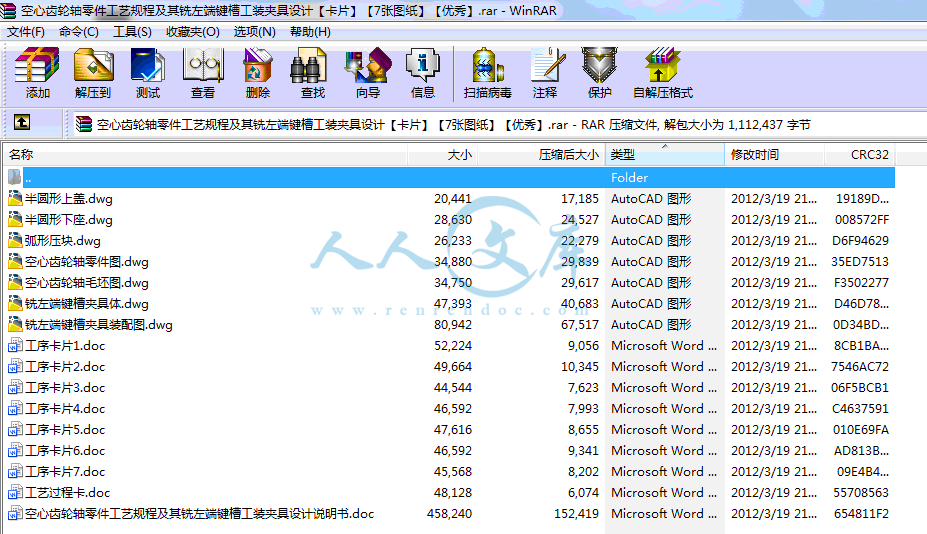Click the icon of 弧形压块.dwg
Screen dimensions: 927x534
click(15, 240)
